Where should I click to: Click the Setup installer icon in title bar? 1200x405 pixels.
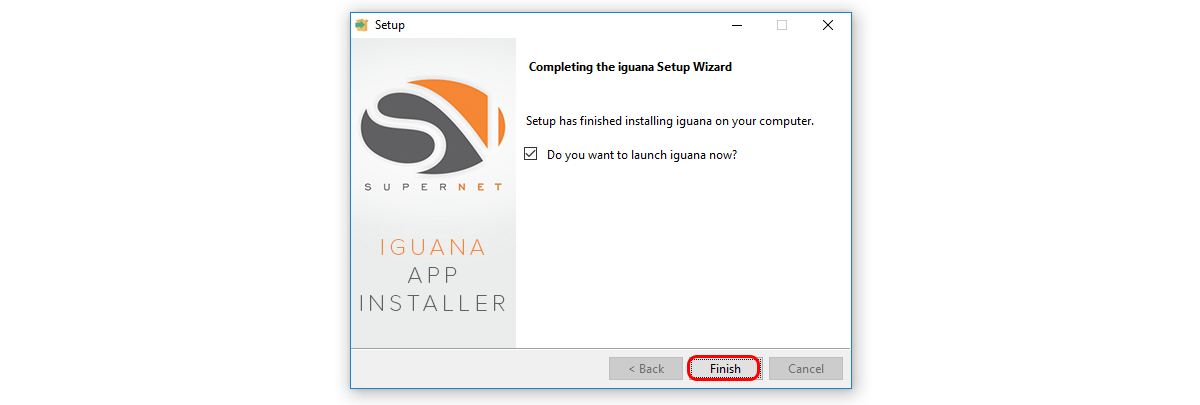click(x=362, y=25)
